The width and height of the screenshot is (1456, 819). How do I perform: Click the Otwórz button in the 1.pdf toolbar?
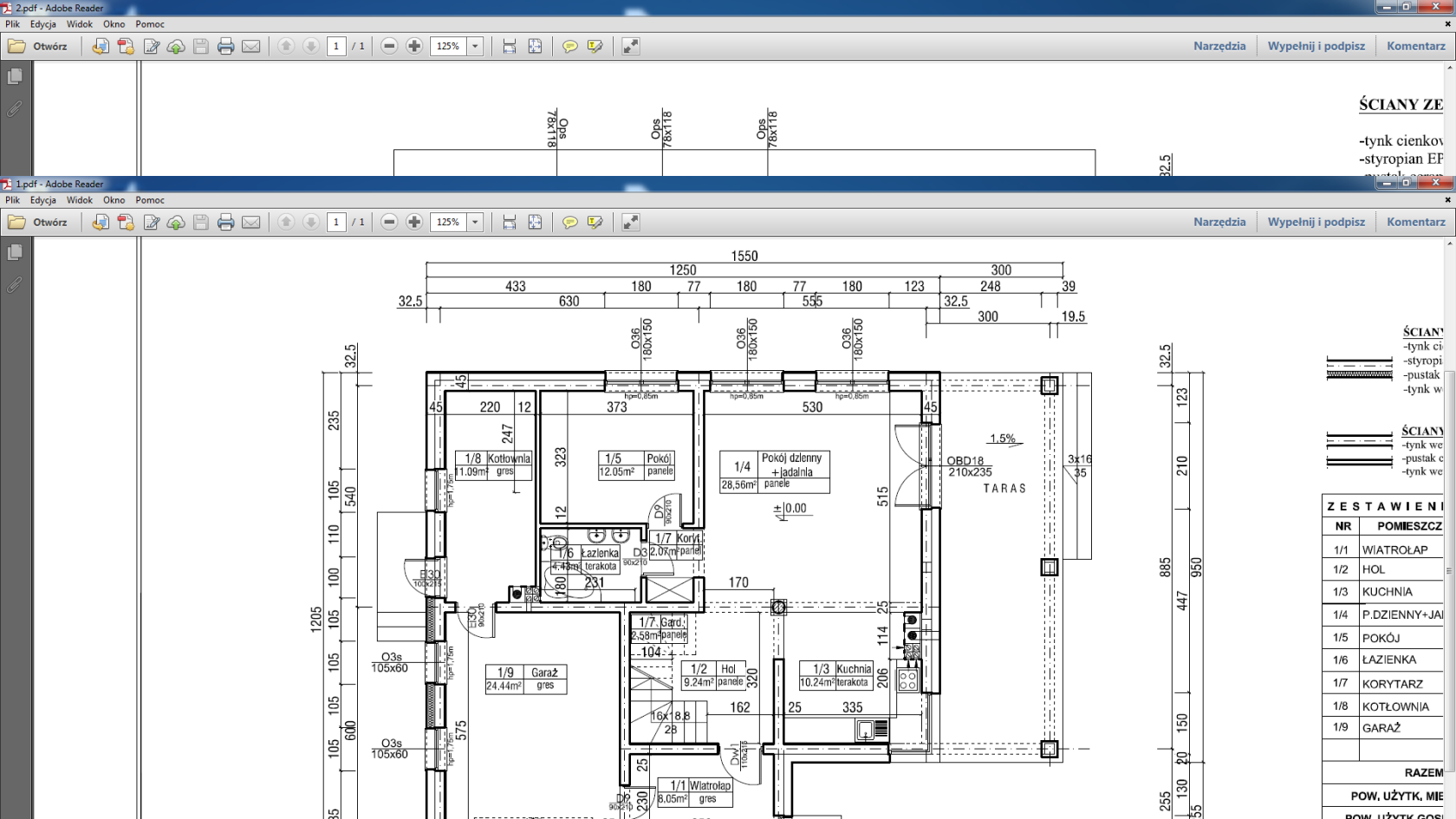point(38,223)
